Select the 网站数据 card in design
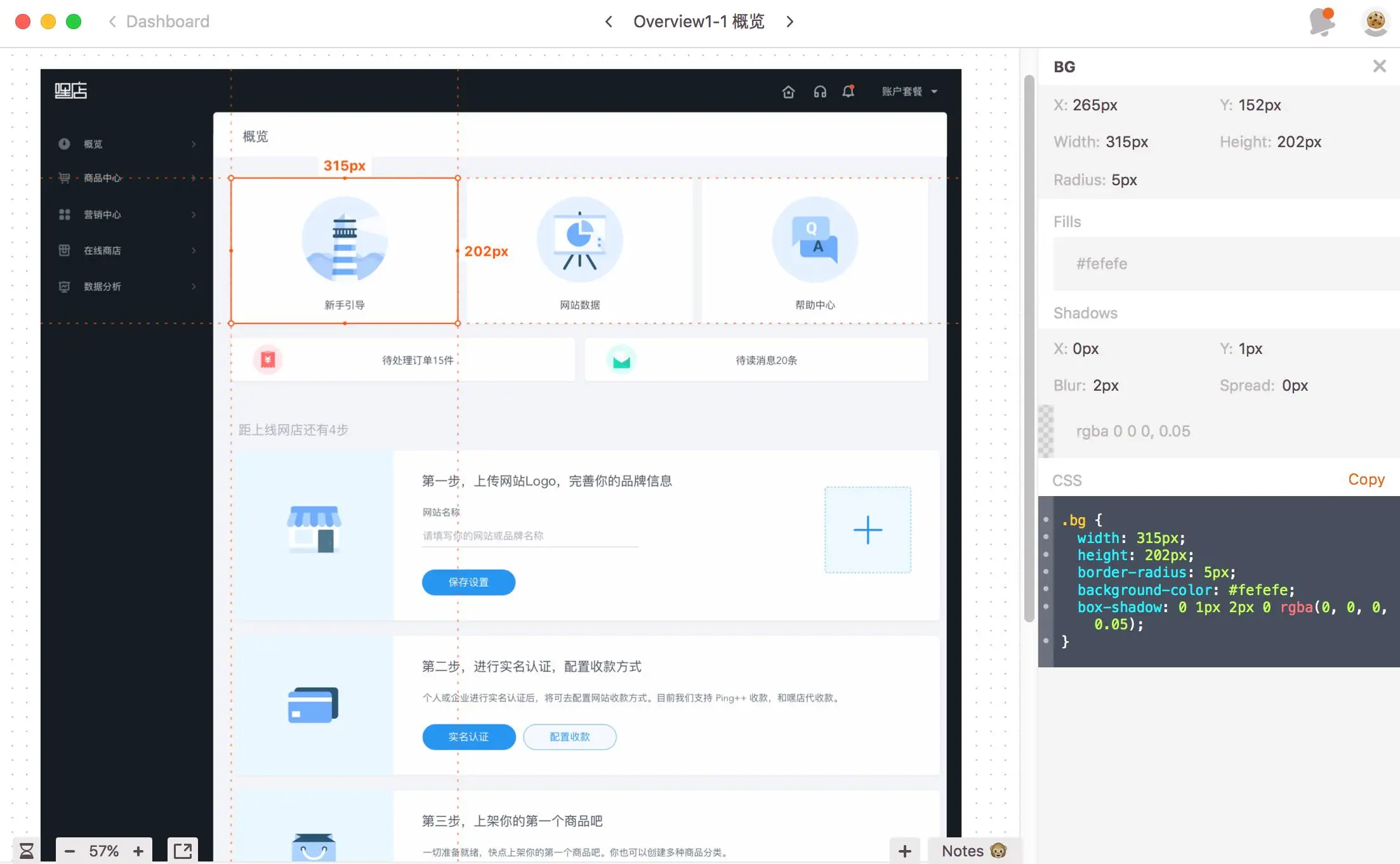Screen dimensions: 1400x864 point(579,251)
